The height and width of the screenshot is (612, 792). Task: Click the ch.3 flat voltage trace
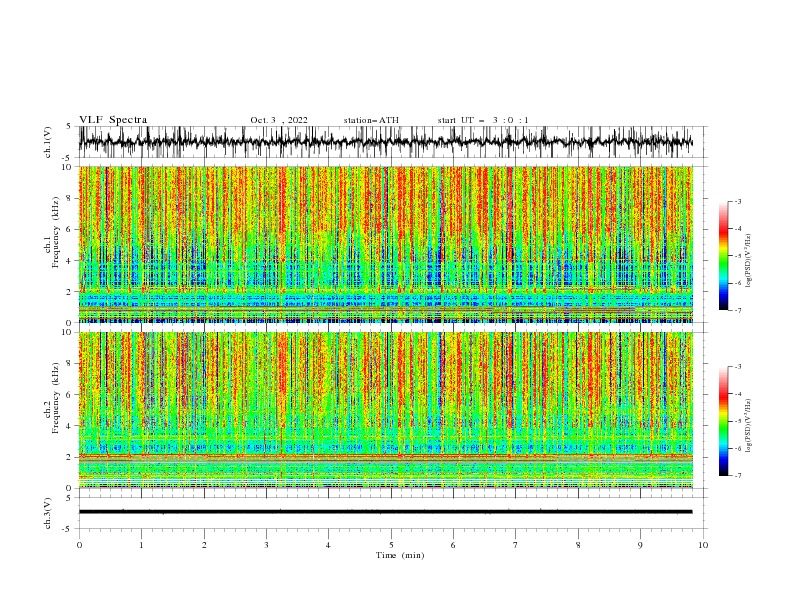pos(385,512)
